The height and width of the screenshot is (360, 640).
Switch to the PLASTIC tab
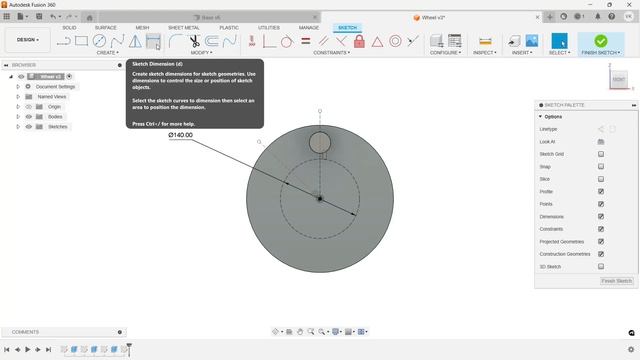229,27
